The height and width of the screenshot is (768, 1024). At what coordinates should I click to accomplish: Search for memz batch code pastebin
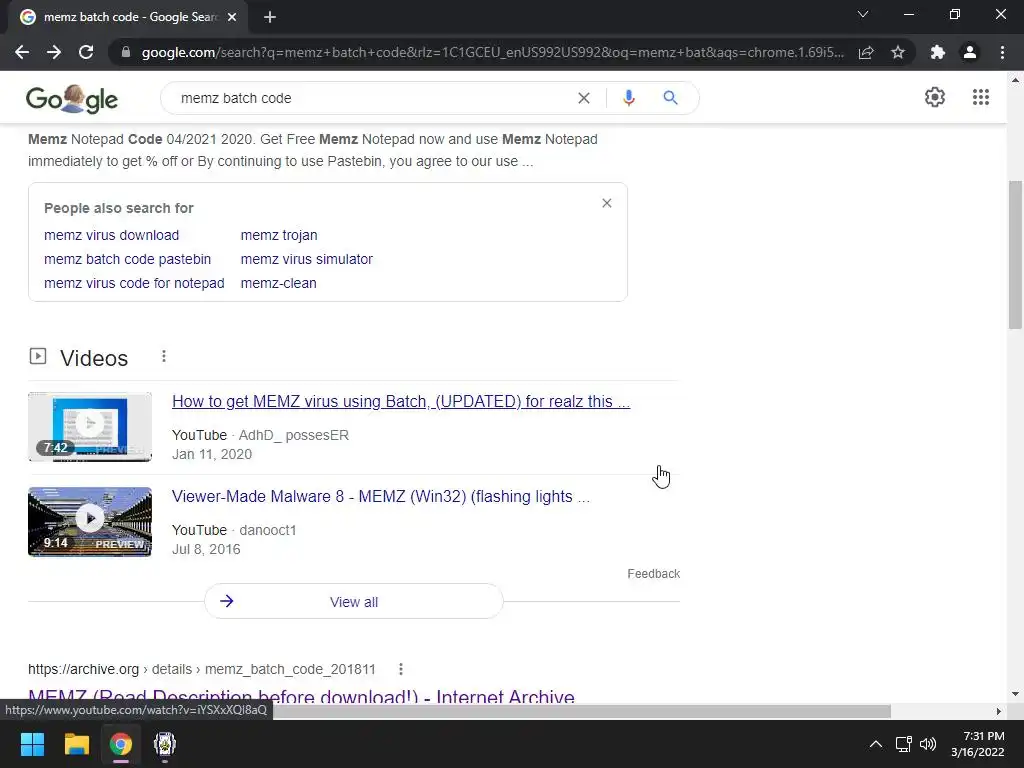pyautogui.click(x=127, y=259)
